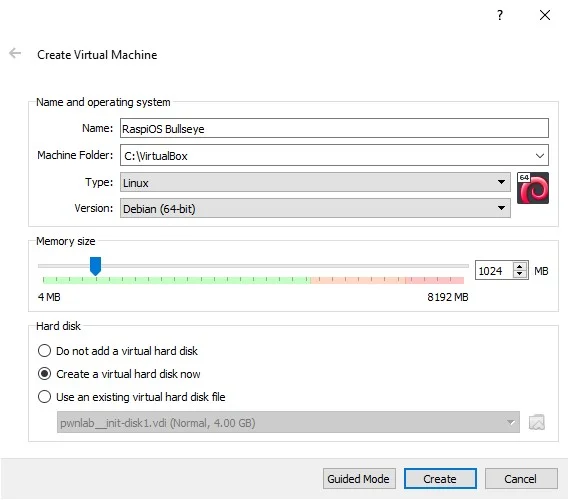Screen dimensions: 569x500
Task: Click the memory value field showing 1024
Action: coord(494,270)
